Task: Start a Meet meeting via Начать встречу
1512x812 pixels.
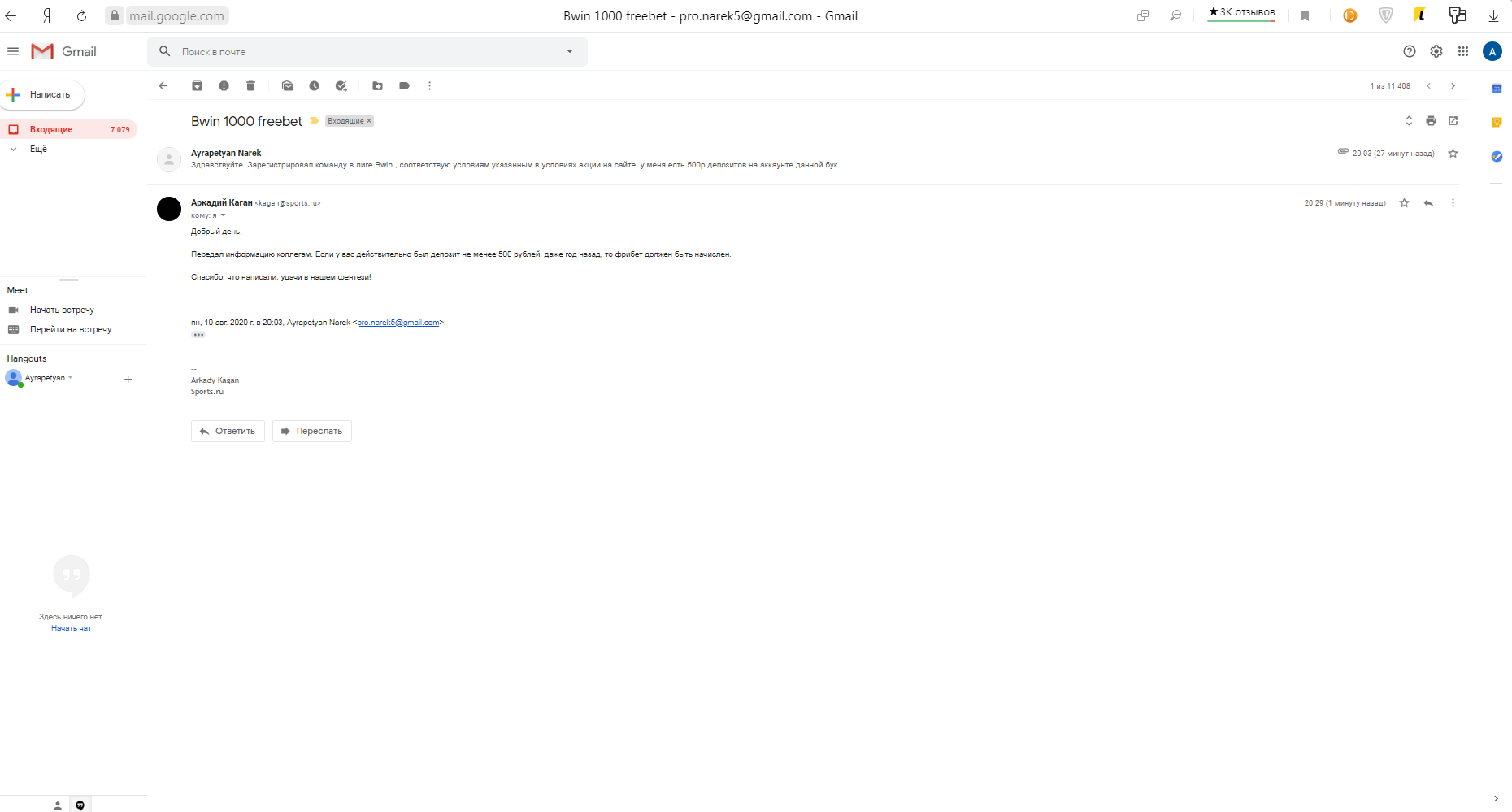Action: [62, 310]
